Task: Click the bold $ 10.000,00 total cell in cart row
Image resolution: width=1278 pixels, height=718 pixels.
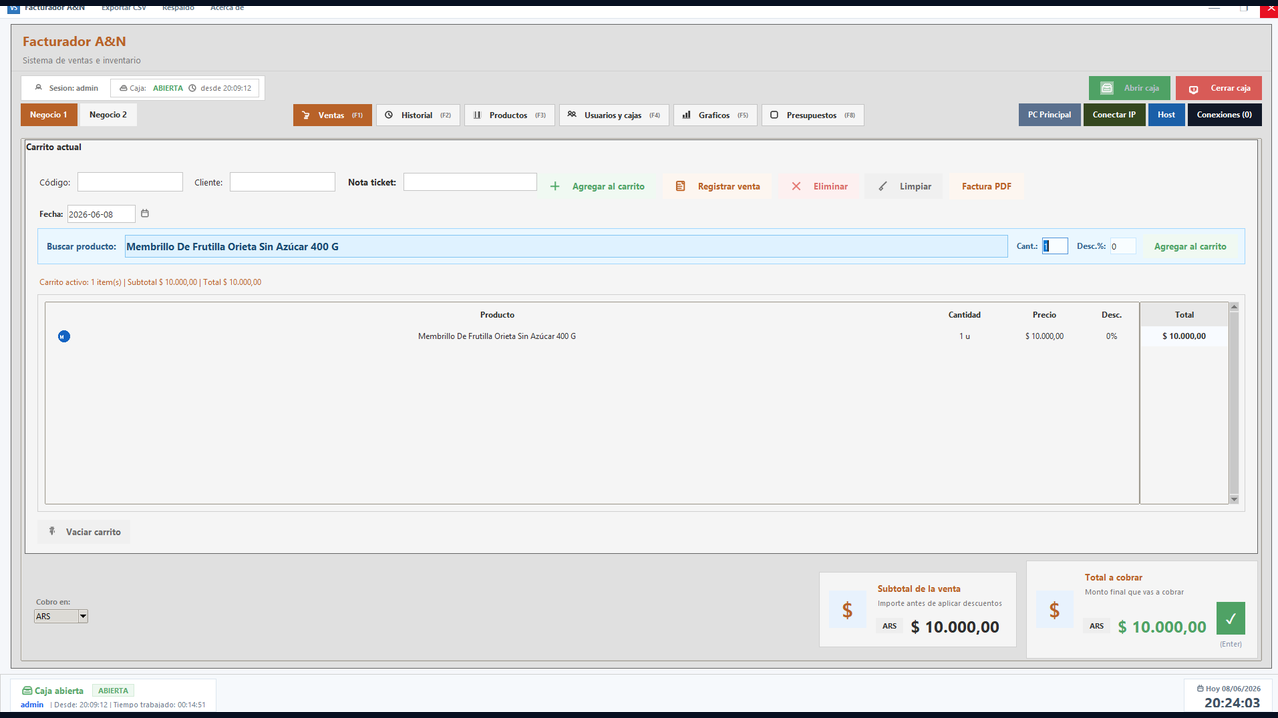Action: (x=1184, y=337)
